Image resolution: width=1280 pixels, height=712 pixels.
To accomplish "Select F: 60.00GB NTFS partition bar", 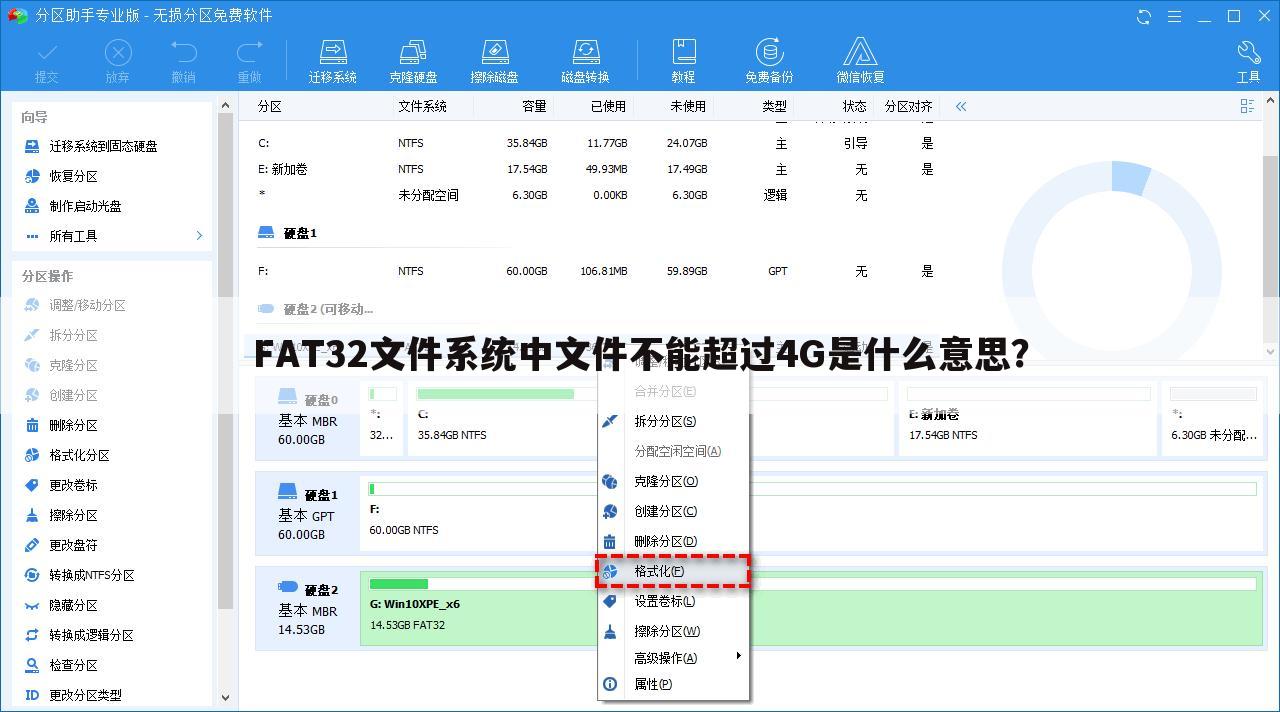I will 812,513.
